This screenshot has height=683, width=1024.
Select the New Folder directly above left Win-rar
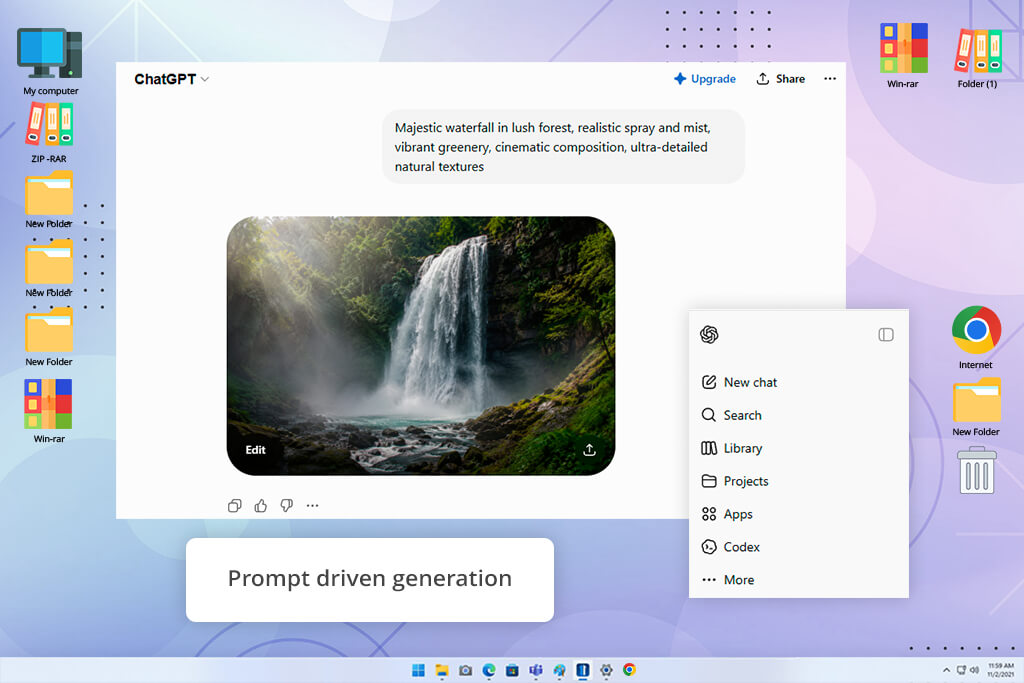point(49,338)
